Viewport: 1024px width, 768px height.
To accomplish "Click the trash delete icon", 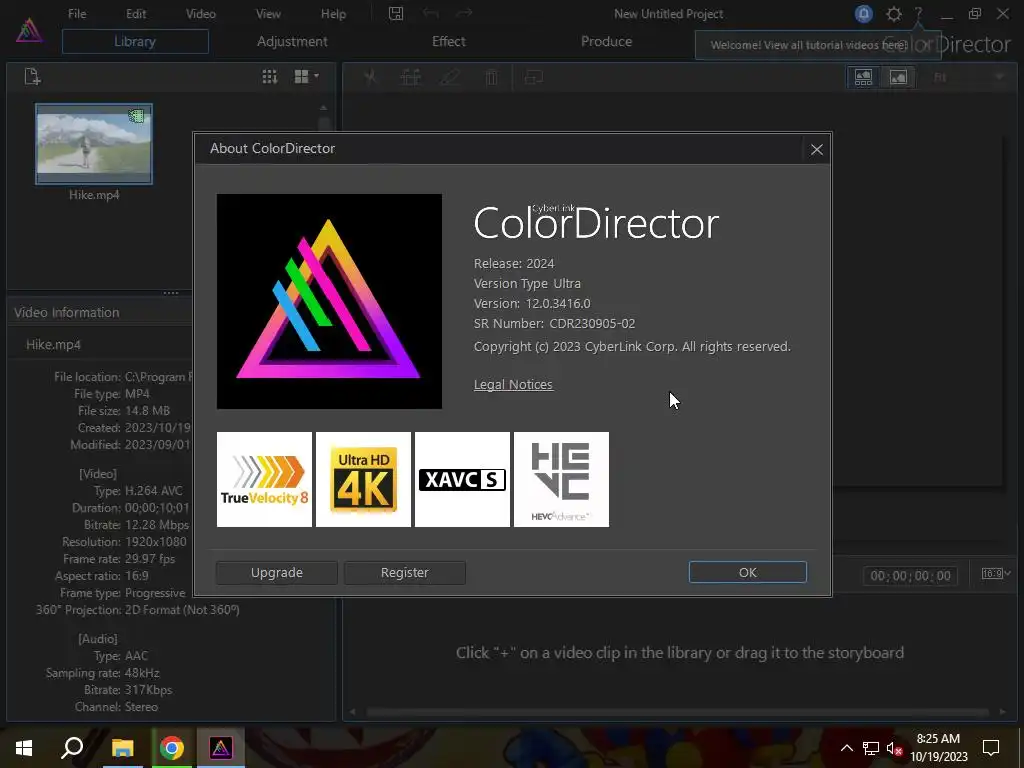I will pos(491,78).
